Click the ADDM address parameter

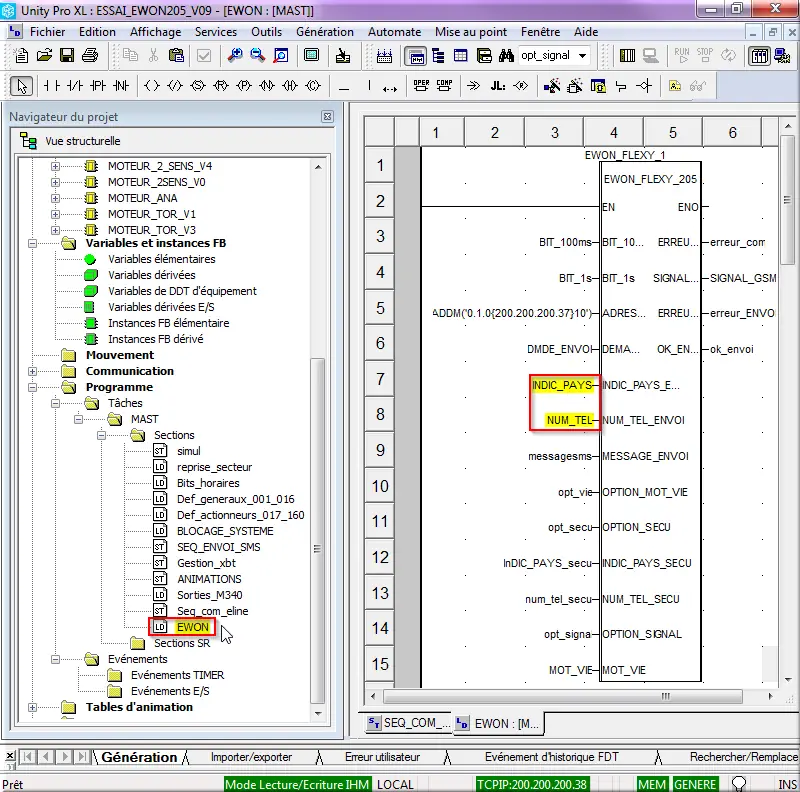coord(512,313)
